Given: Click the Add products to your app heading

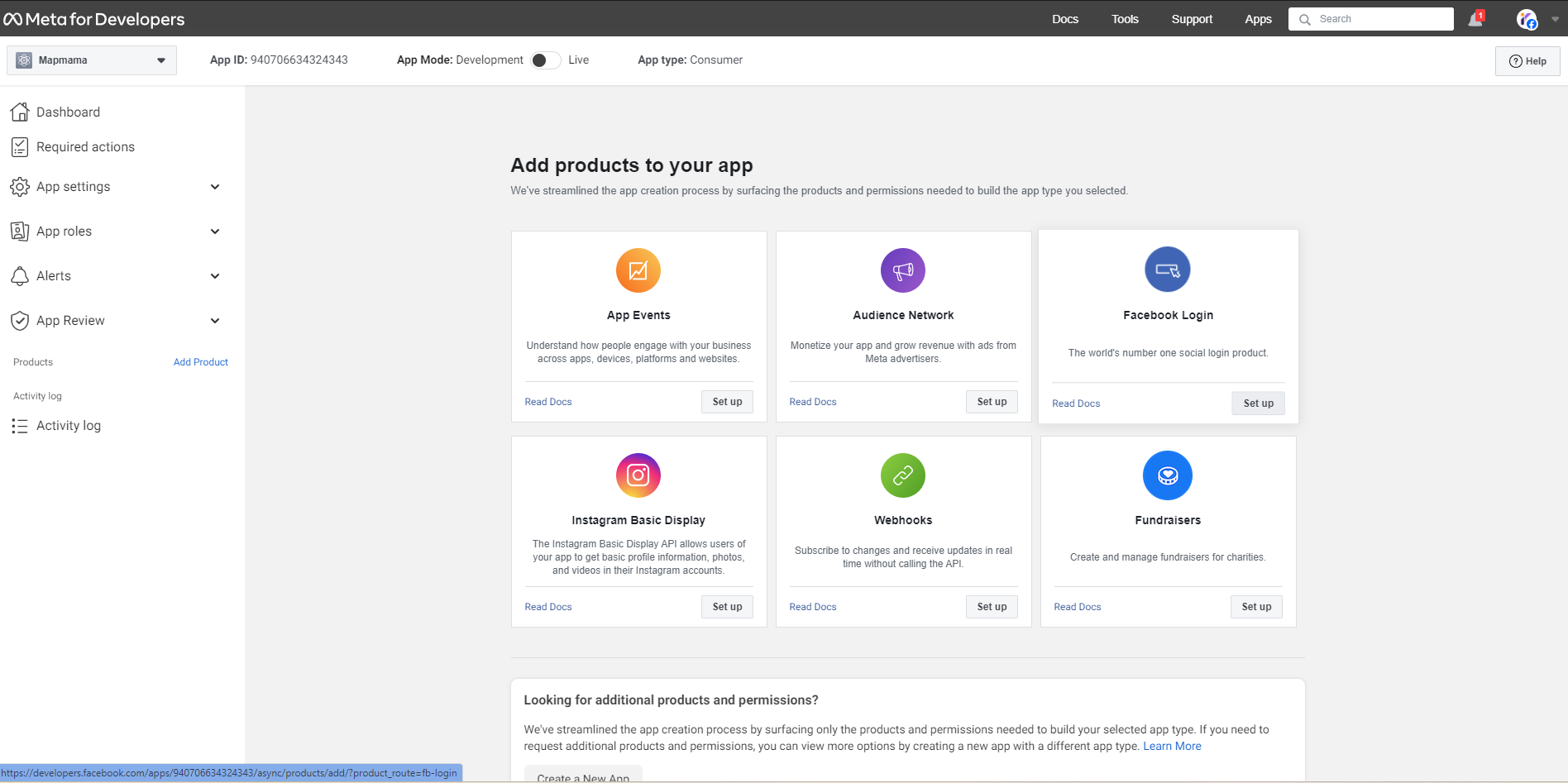Looking at the screenshot, I should coord(632,165).
